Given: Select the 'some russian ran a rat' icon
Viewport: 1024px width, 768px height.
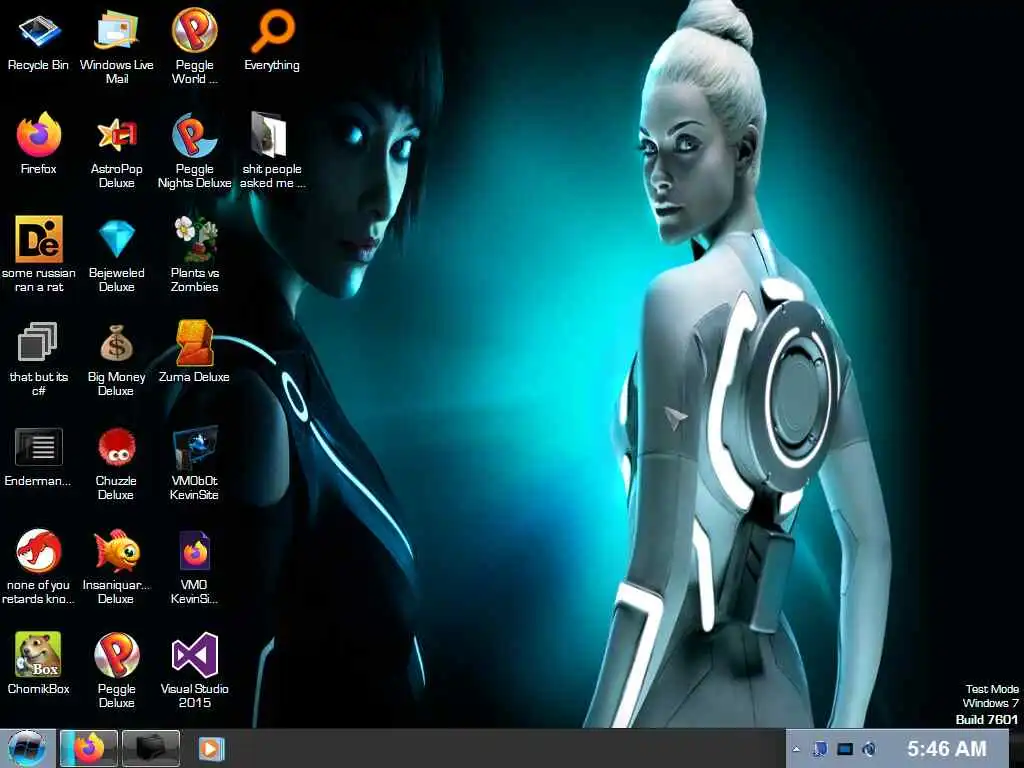Looking at the screenshot, I should click(x=39, y=255).
